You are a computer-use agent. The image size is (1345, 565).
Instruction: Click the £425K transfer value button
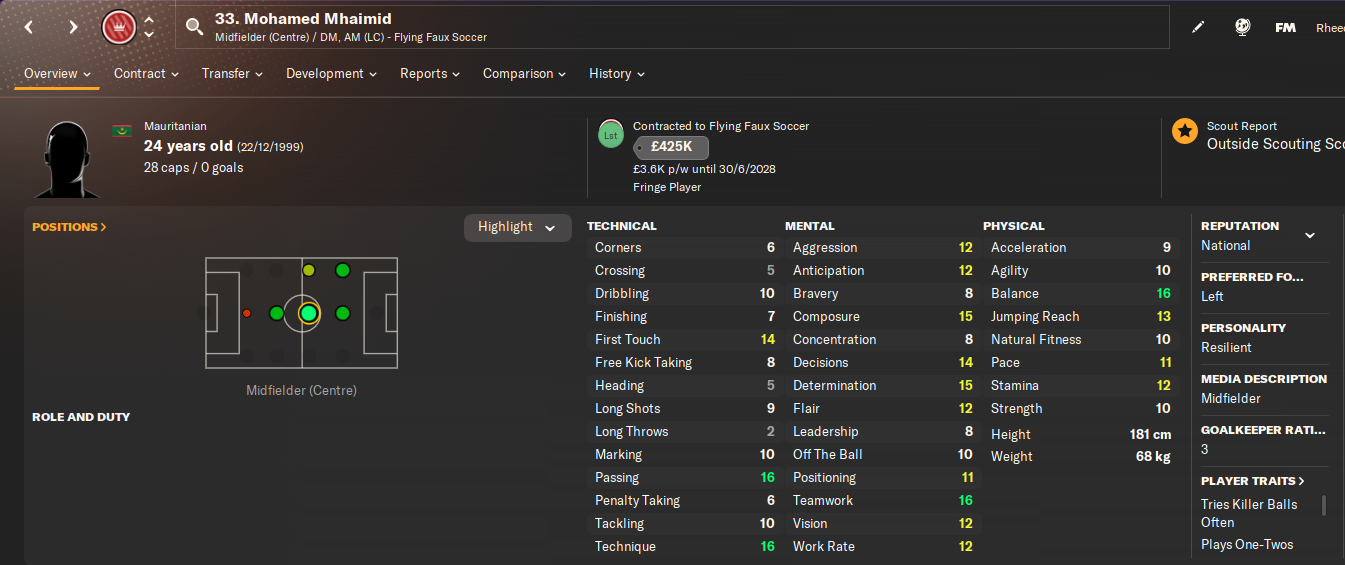(671, 148)
